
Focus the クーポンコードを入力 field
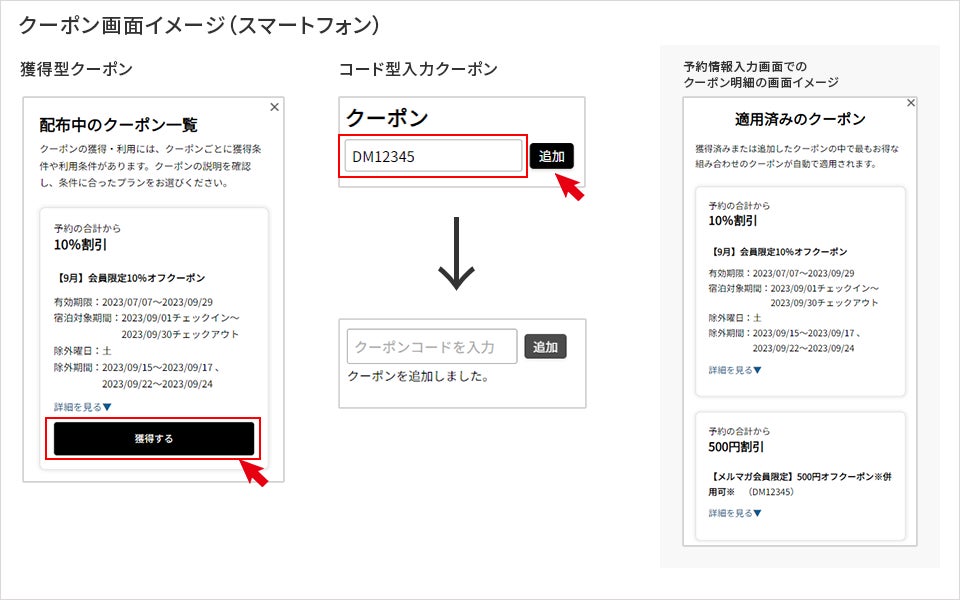coord(432,347)
